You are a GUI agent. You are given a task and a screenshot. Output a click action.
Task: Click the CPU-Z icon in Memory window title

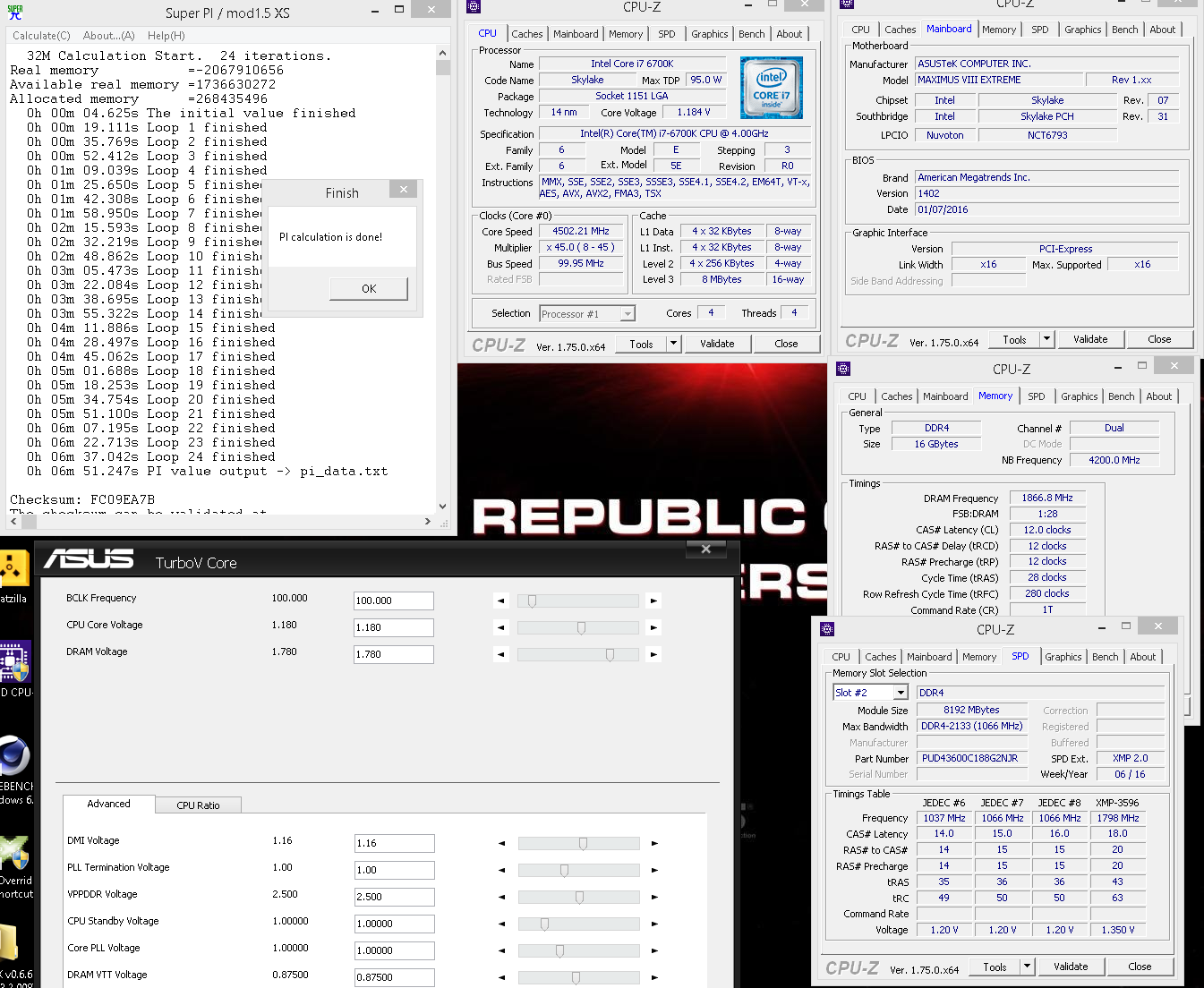pos(843,369)
